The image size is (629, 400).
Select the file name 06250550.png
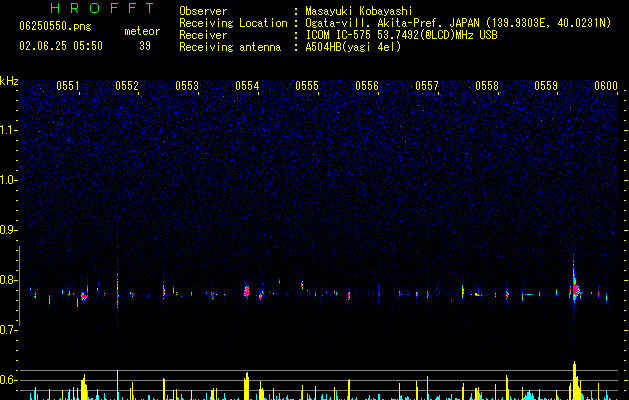(55, 26)
